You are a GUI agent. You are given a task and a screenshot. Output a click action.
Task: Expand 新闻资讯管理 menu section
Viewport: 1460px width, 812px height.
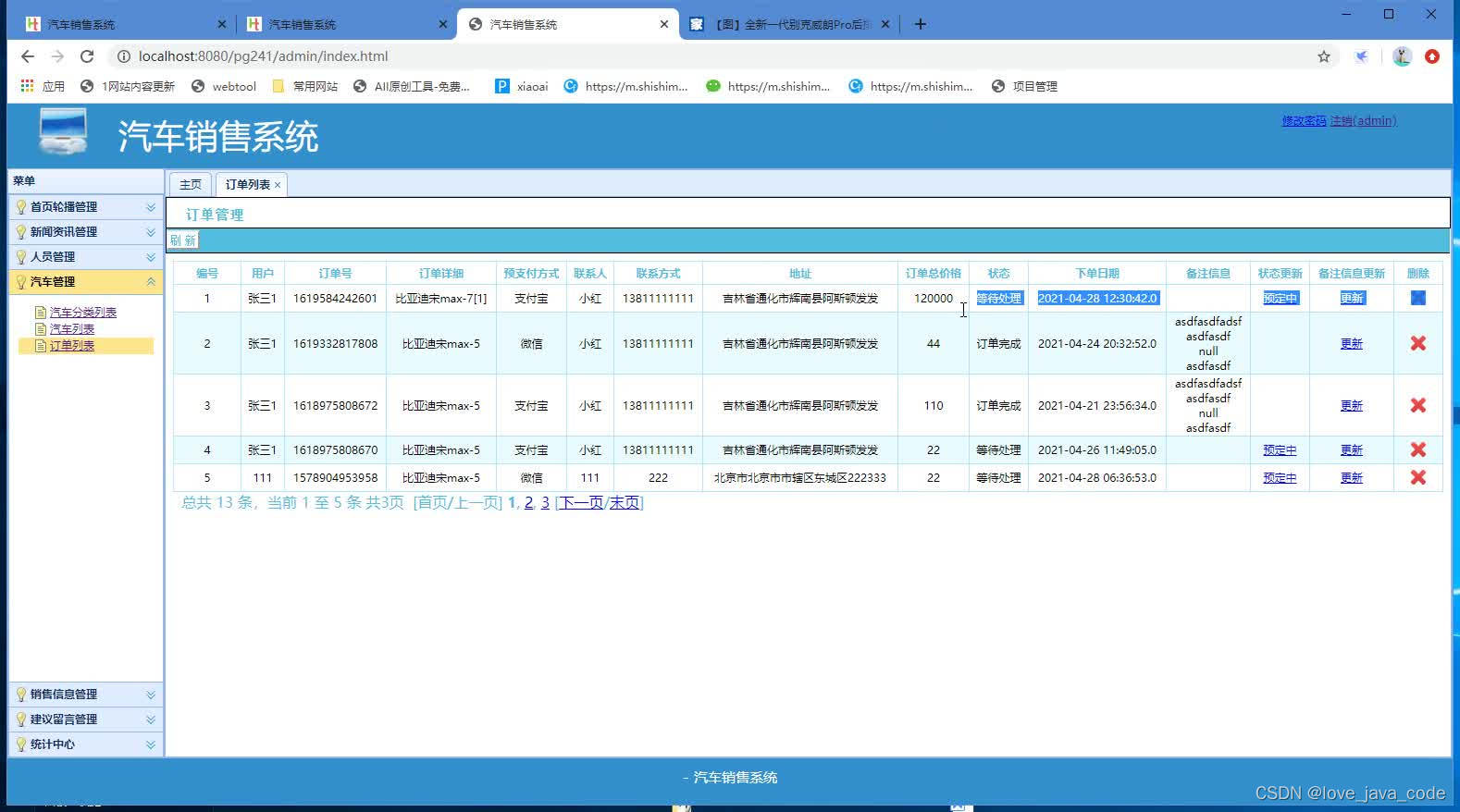[85, 232]
